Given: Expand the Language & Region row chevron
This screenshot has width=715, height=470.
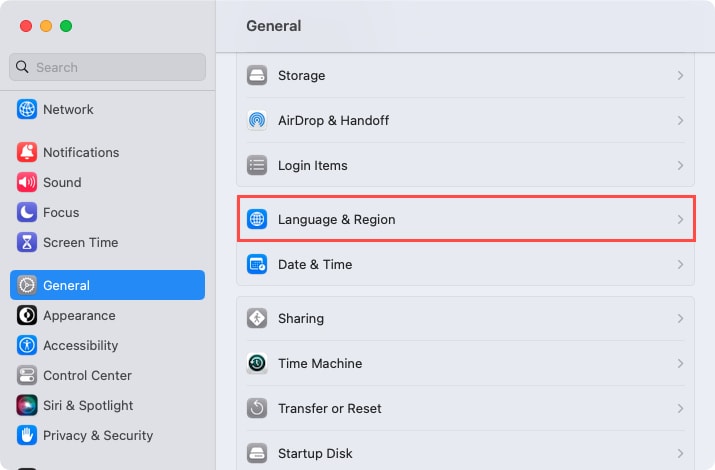Looking at the screenshot, I should 680,219.
